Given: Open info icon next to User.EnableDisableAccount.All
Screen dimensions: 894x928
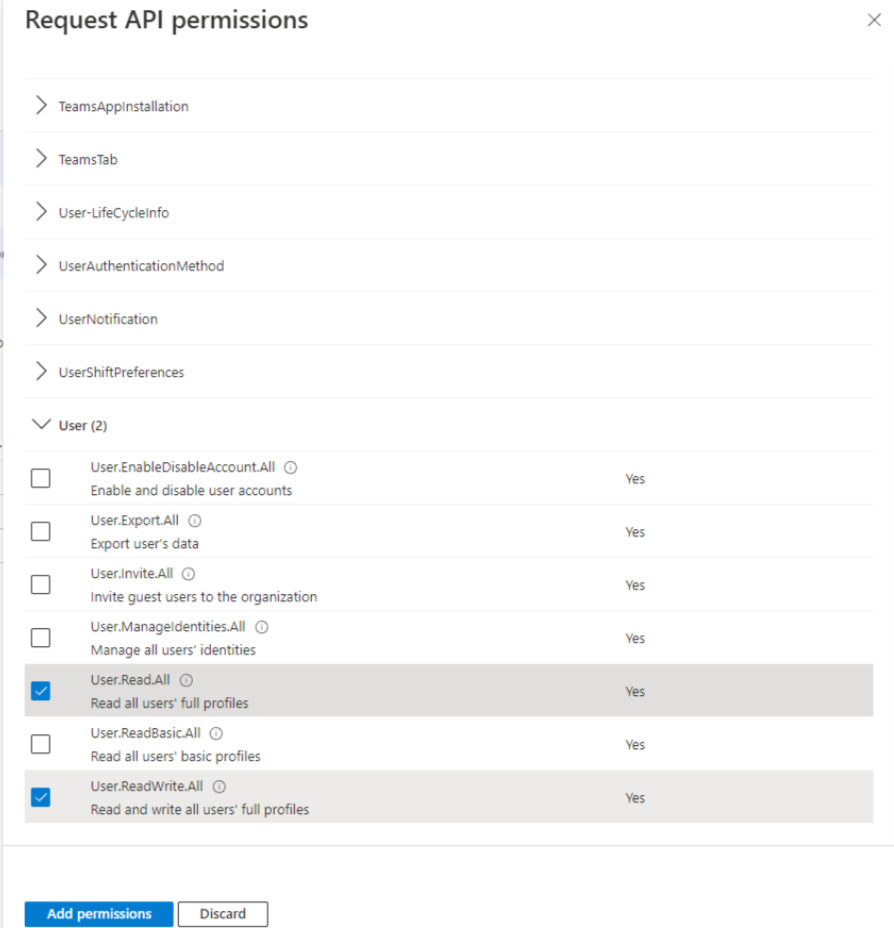Looking at the screenshot, I should (x=290, y=468).
